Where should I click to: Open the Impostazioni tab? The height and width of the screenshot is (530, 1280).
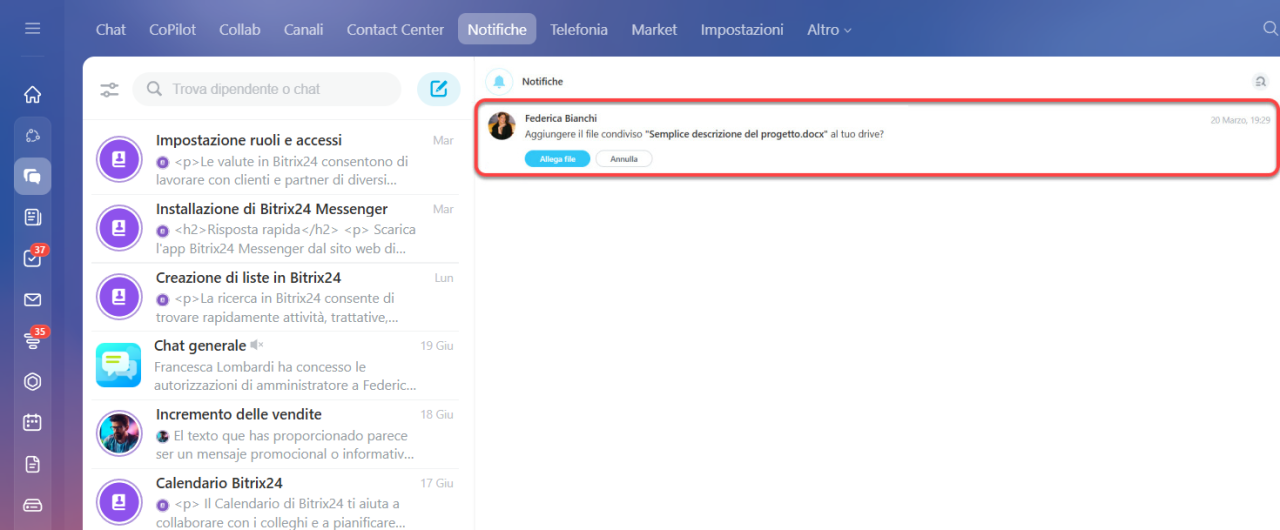tap(742, 29)
